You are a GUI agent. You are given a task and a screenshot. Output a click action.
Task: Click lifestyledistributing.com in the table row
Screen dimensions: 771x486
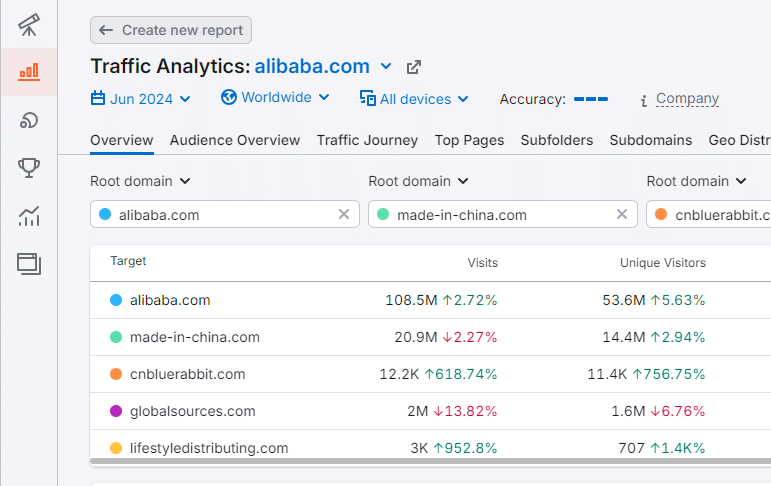(x=209, y=448)
